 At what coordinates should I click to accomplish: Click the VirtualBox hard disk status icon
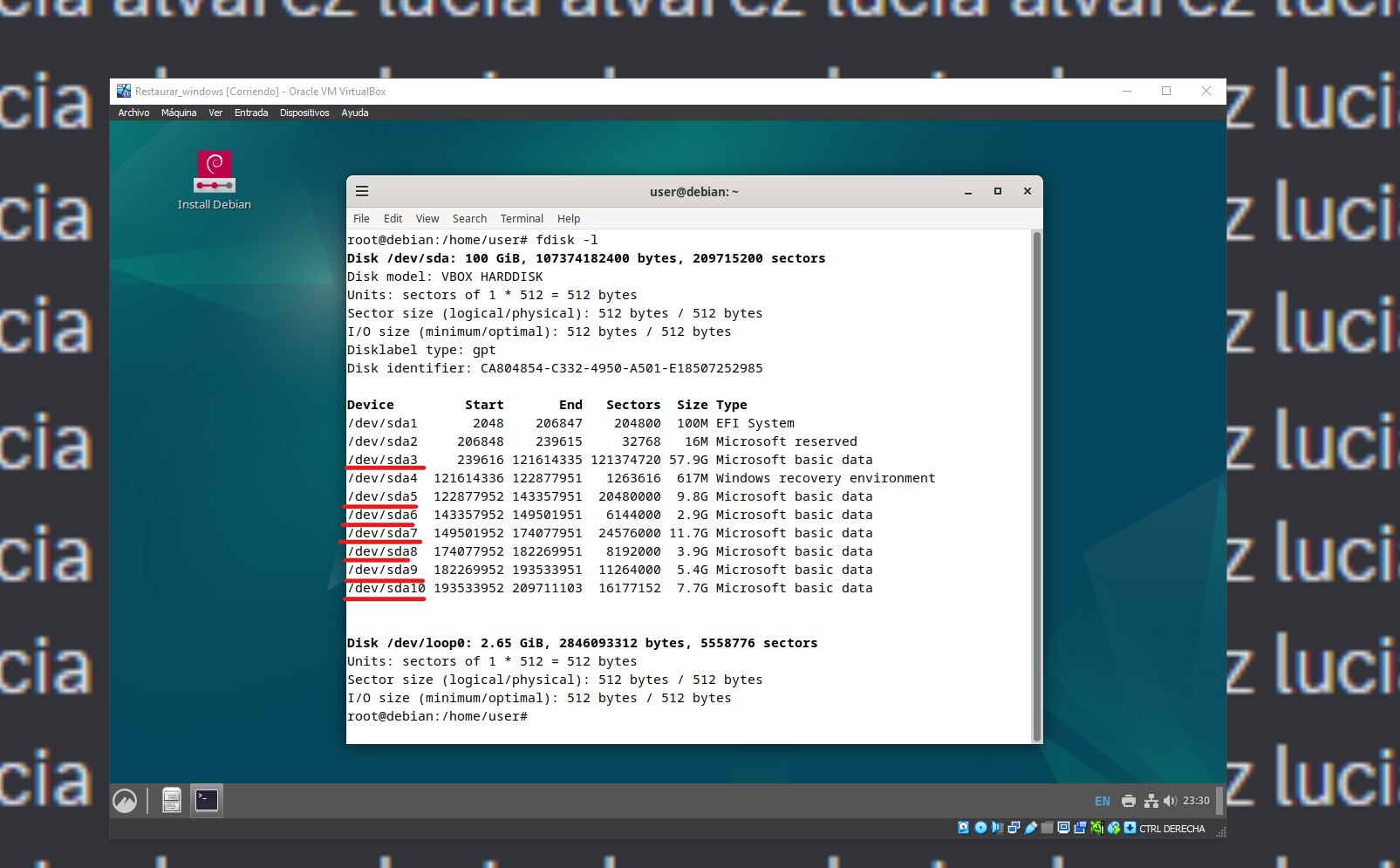click(963, 828)
